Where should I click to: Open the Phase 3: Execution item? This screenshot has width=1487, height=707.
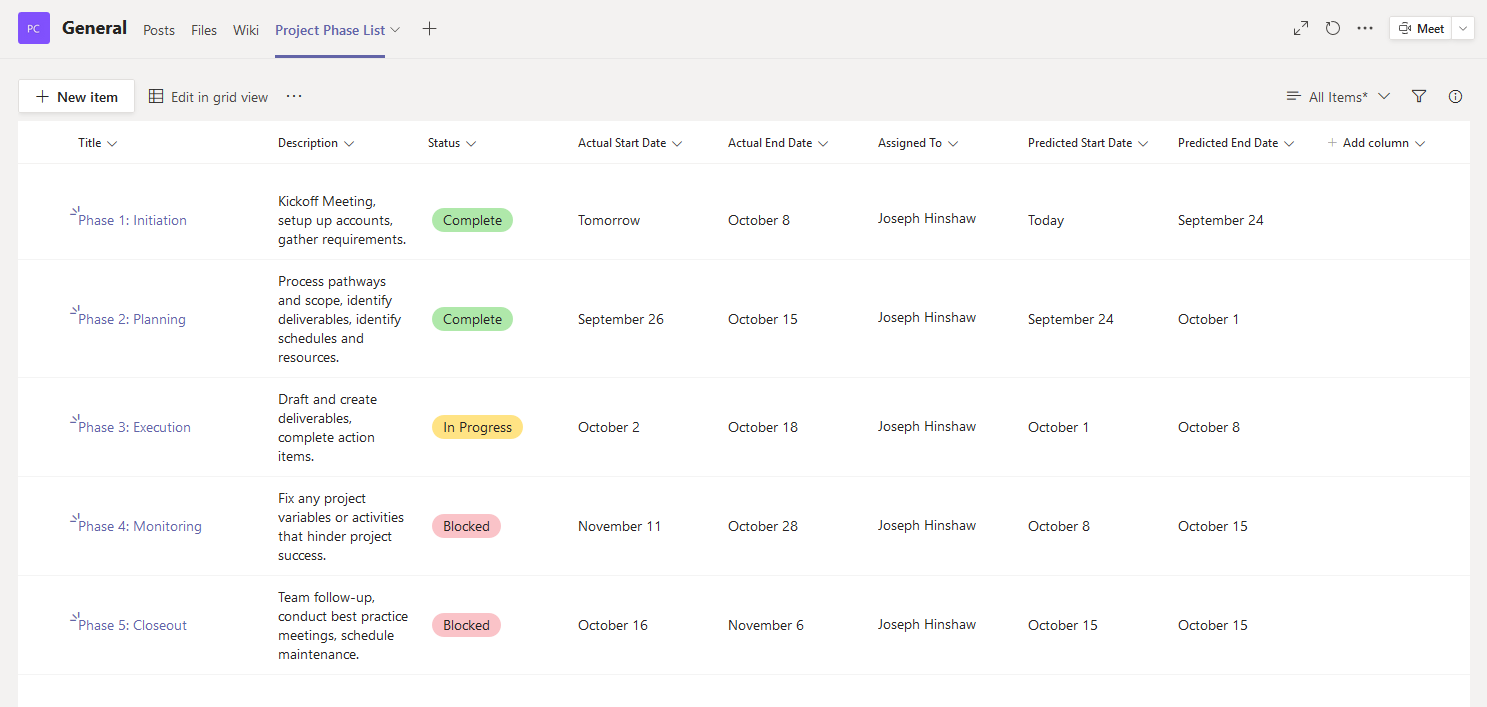click(134, 427)
